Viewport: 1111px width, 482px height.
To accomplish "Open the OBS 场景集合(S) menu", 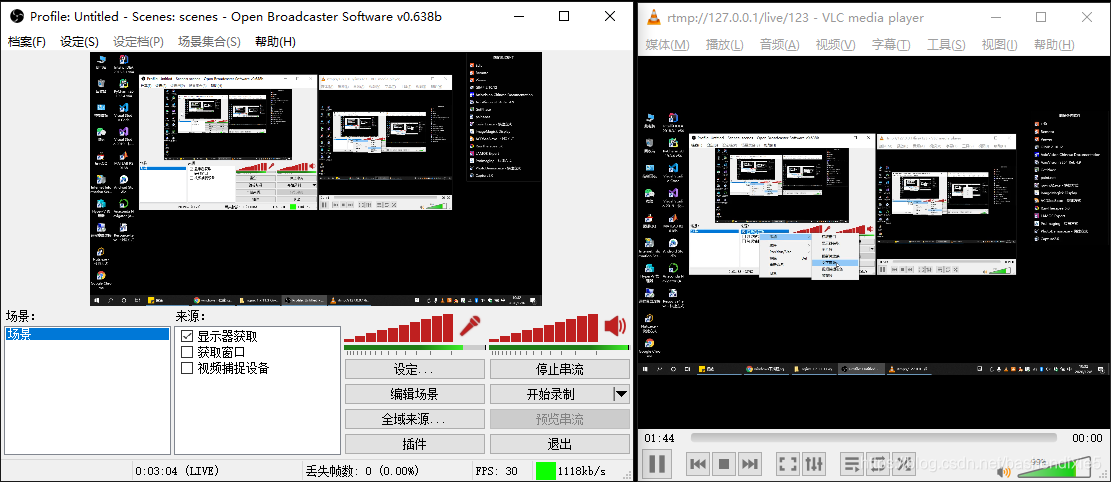I will tap(209, 42).
